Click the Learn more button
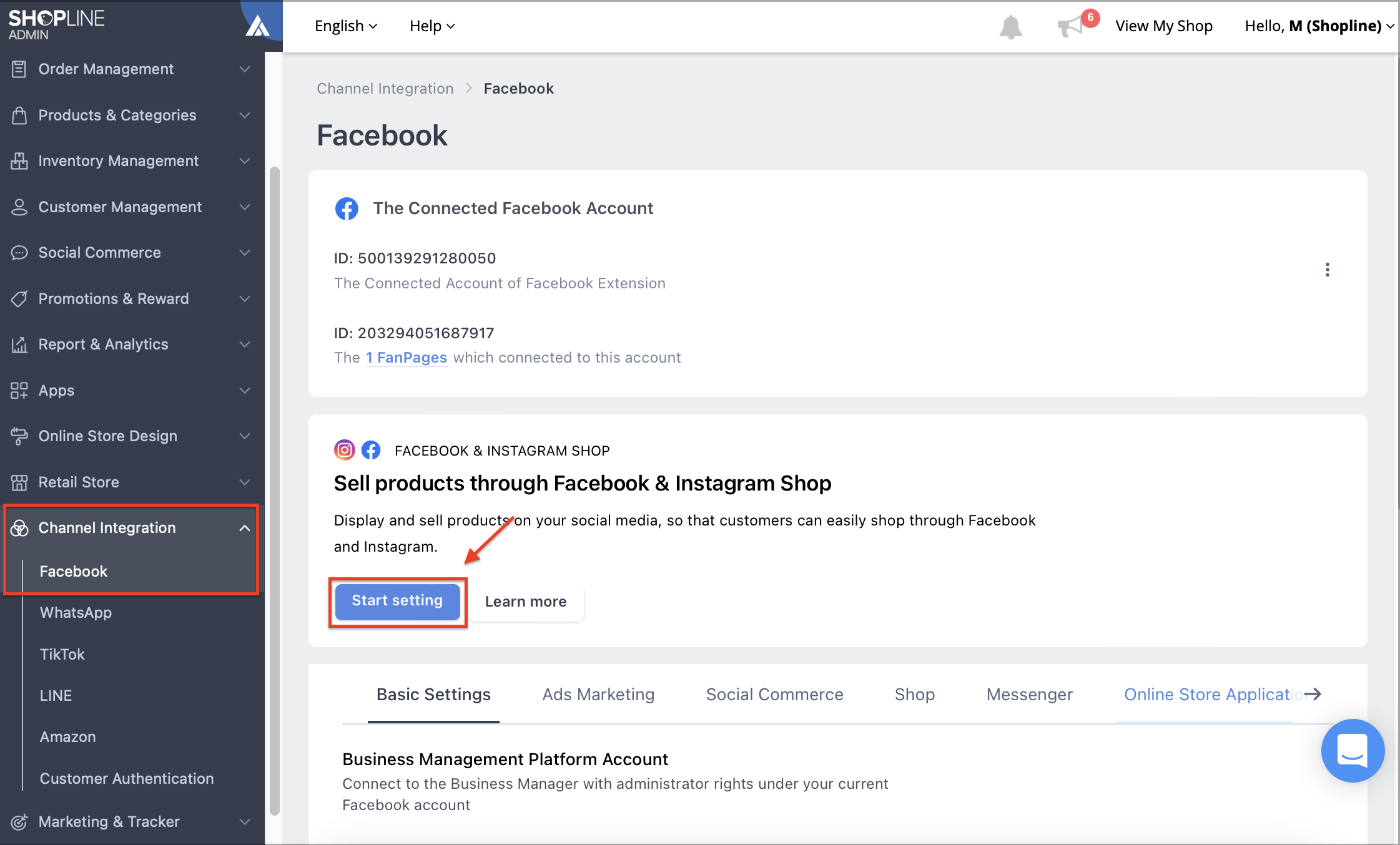 (x=526, y=602)
